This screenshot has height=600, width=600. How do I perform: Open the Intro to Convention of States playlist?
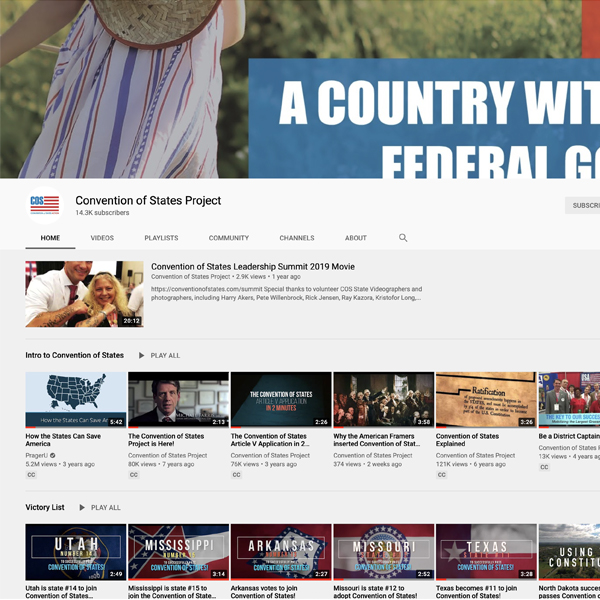pyautogui.click(x=75, y=355)
